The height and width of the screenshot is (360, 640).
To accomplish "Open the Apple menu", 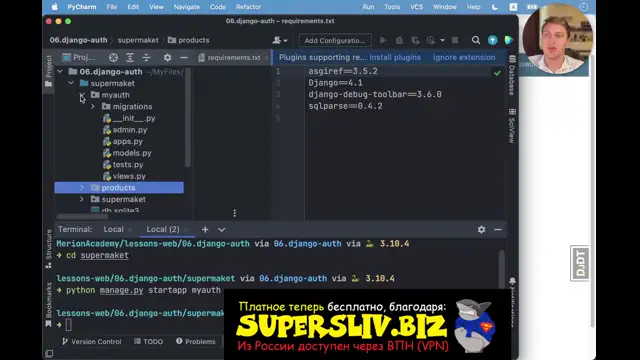I will point(55,7).
